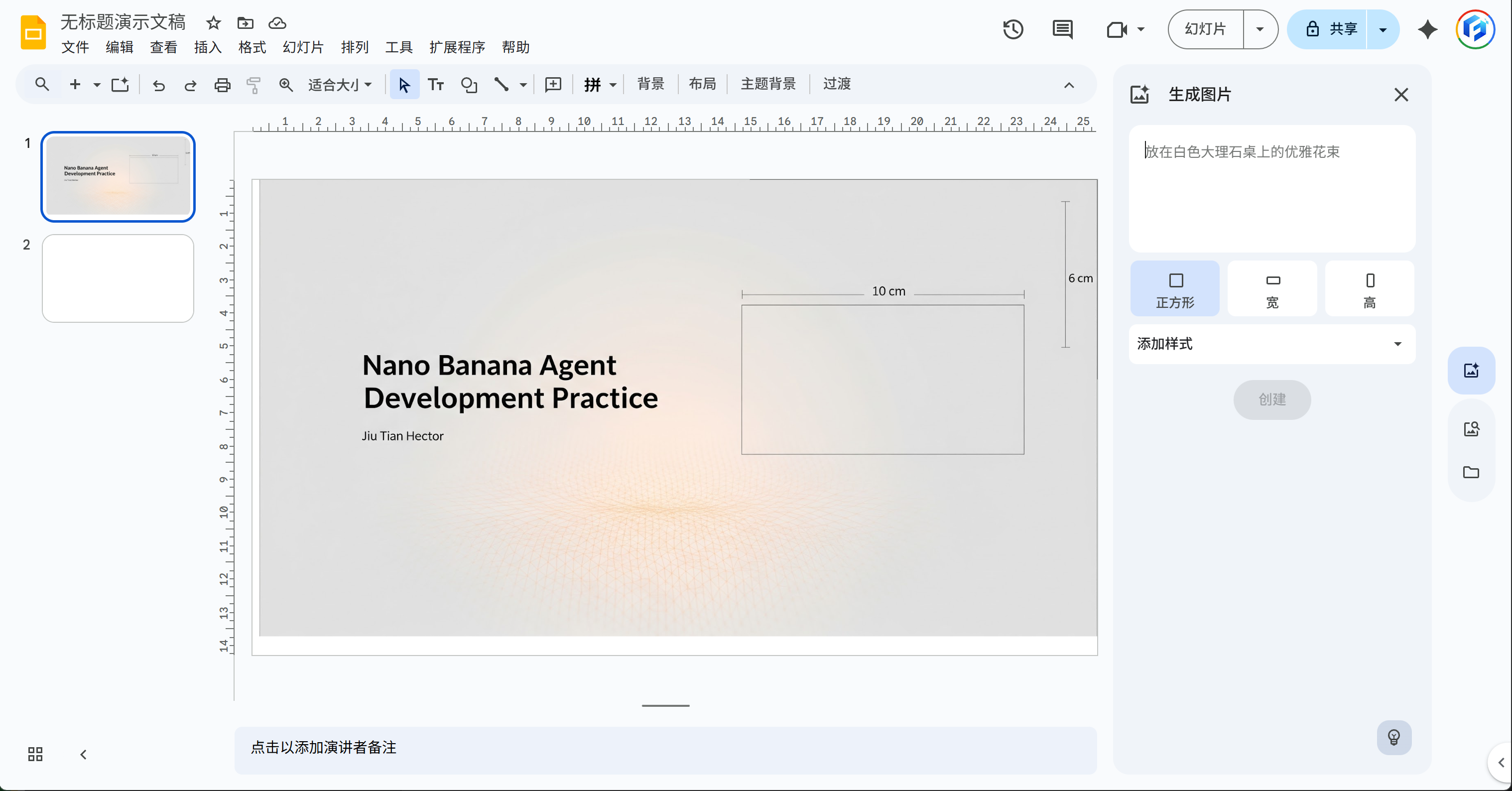1512x791 pixels.
Task: Start the 幻灯片 slideshow button
Action: coord(1206,29)
